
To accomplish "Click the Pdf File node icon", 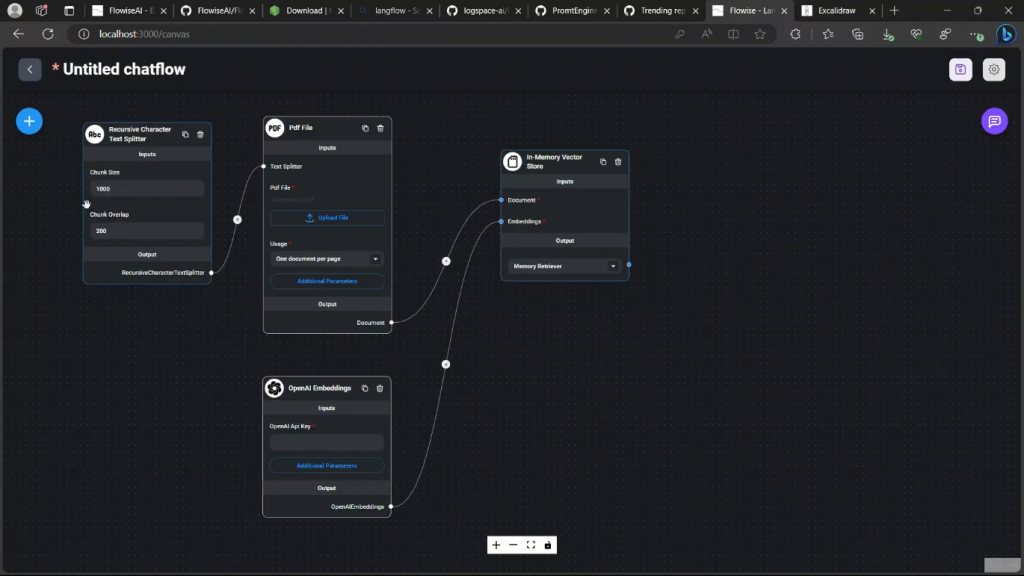I will 274,128.
